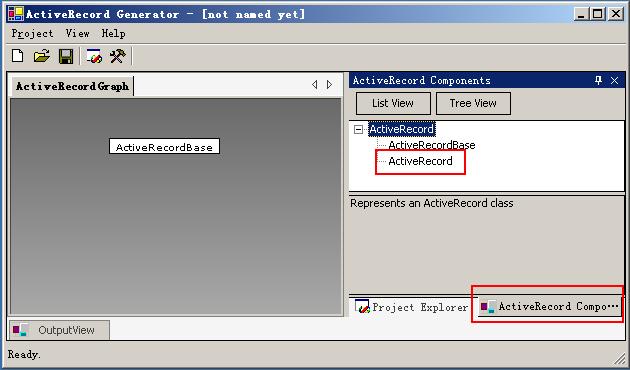
Task: Switch to the Project Explorer tab
Action: [x=411, y=307]
